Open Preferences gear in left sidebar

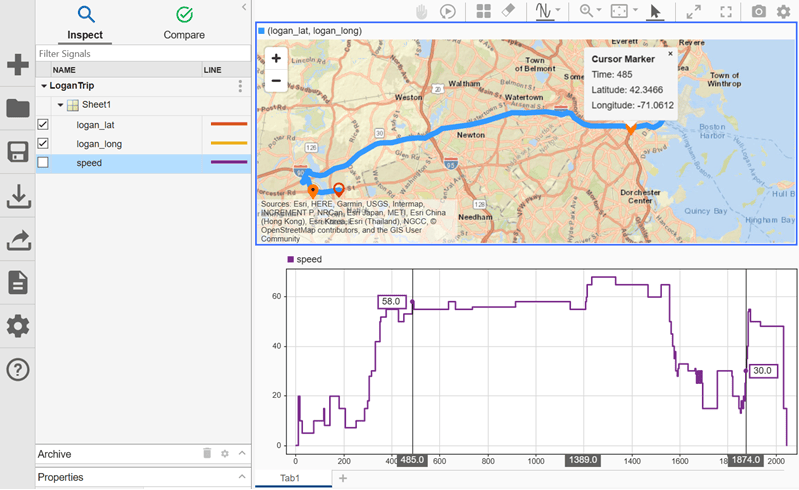[18, 326]
